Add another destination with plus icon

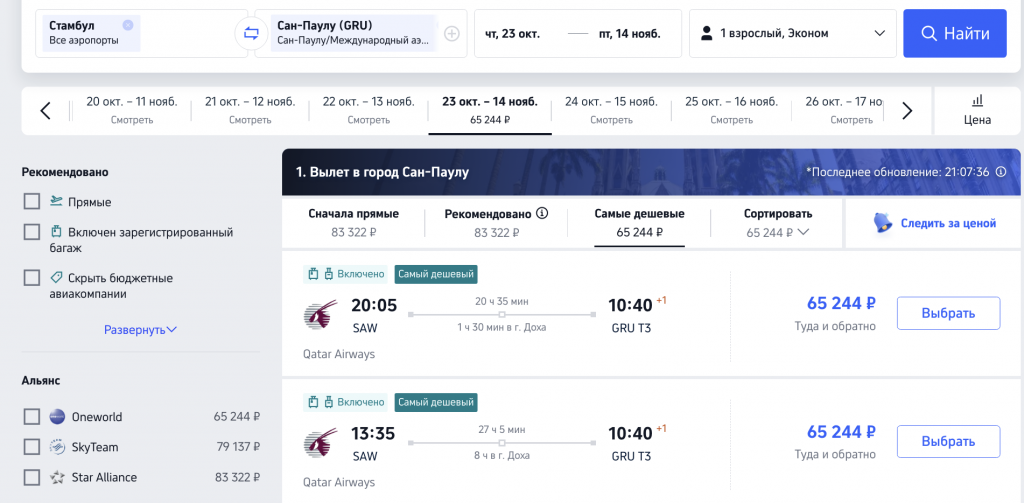(452, 33)
